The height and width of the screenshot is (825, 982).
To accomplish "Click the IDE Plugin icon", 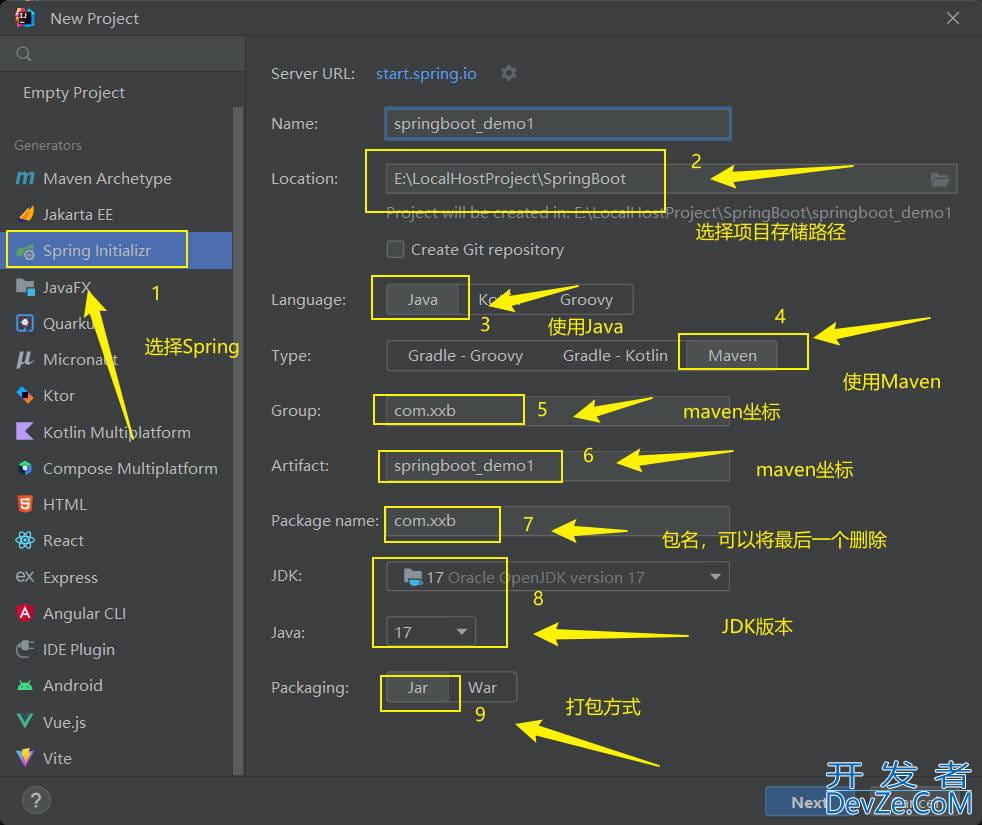I will click(x=25, y=649).
